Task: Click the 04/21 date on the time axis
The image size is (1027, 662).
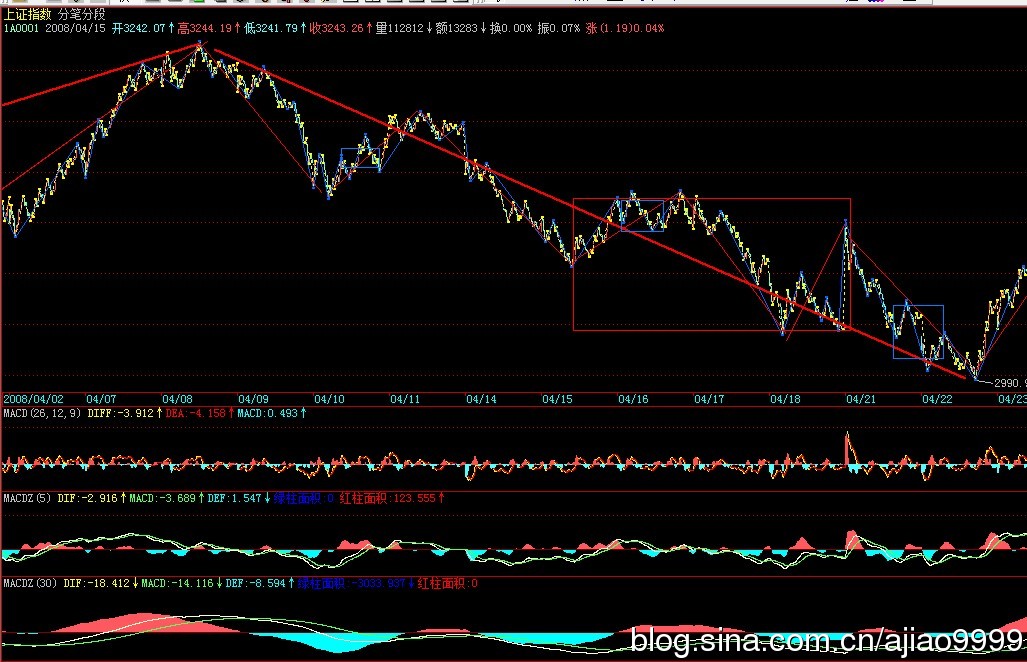Action: point(861,398)
